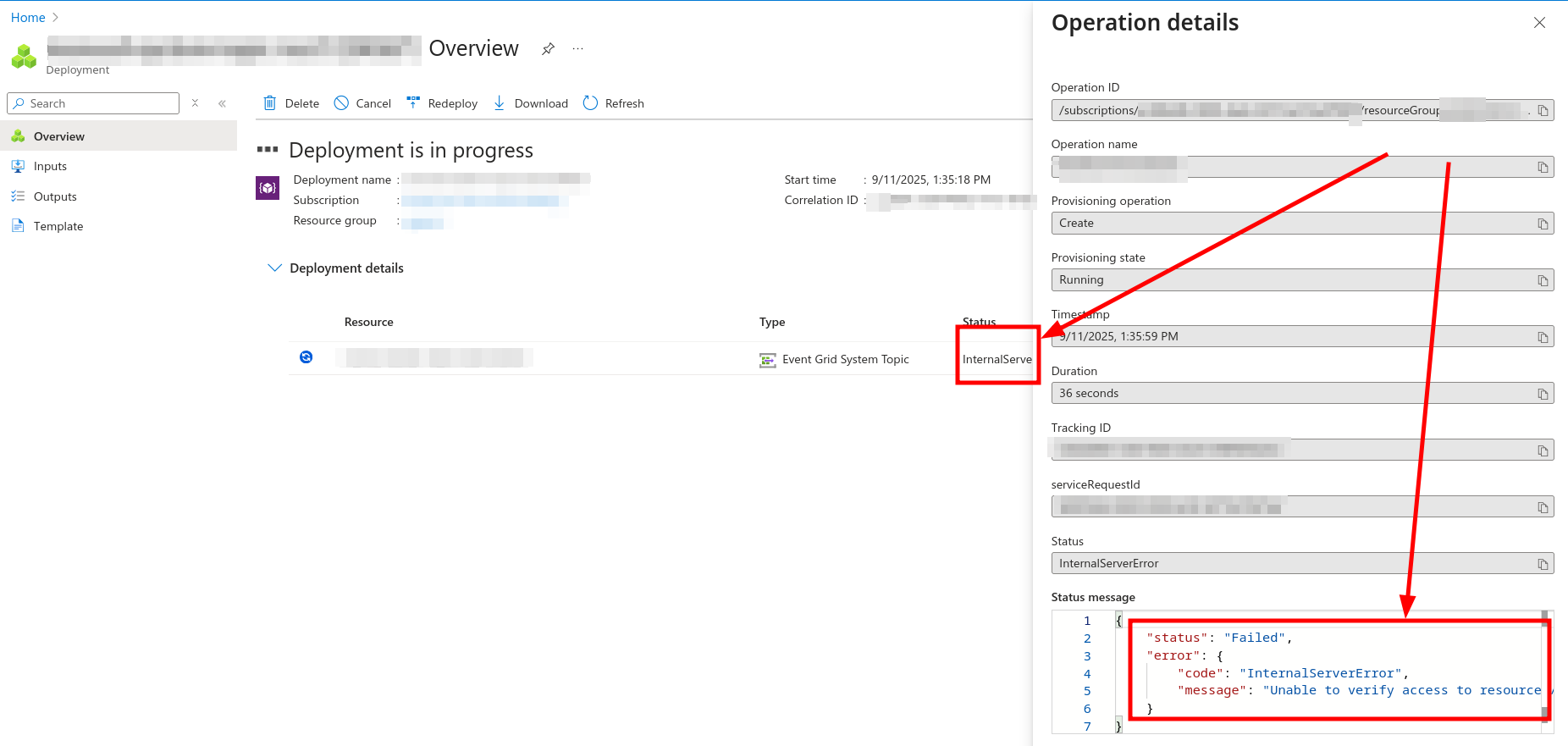Select Overview in the sidebar

[x=119, y=136]
